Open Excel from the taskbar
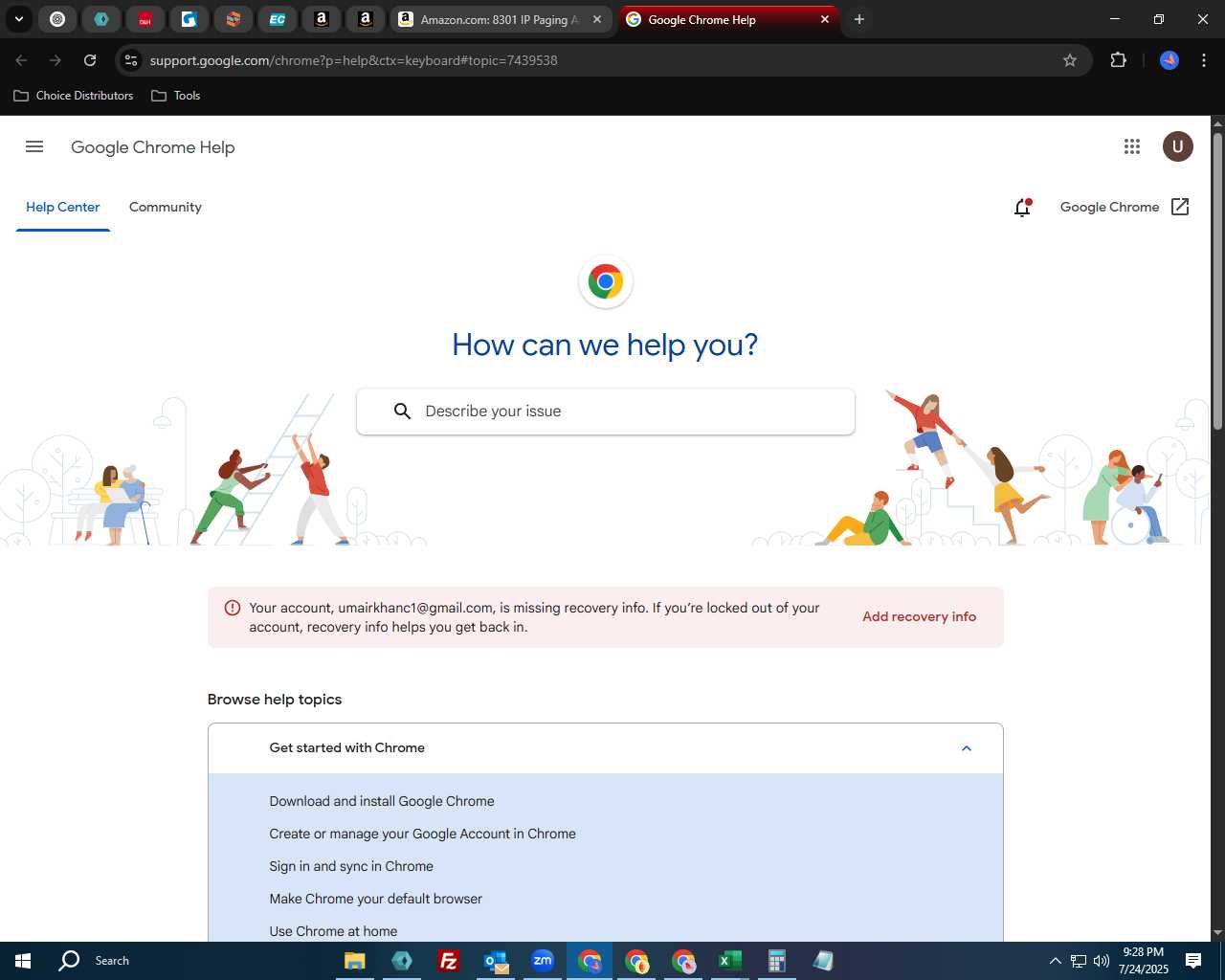The image size is (1225, 980). pyautogui.click(x=730, y=961)
